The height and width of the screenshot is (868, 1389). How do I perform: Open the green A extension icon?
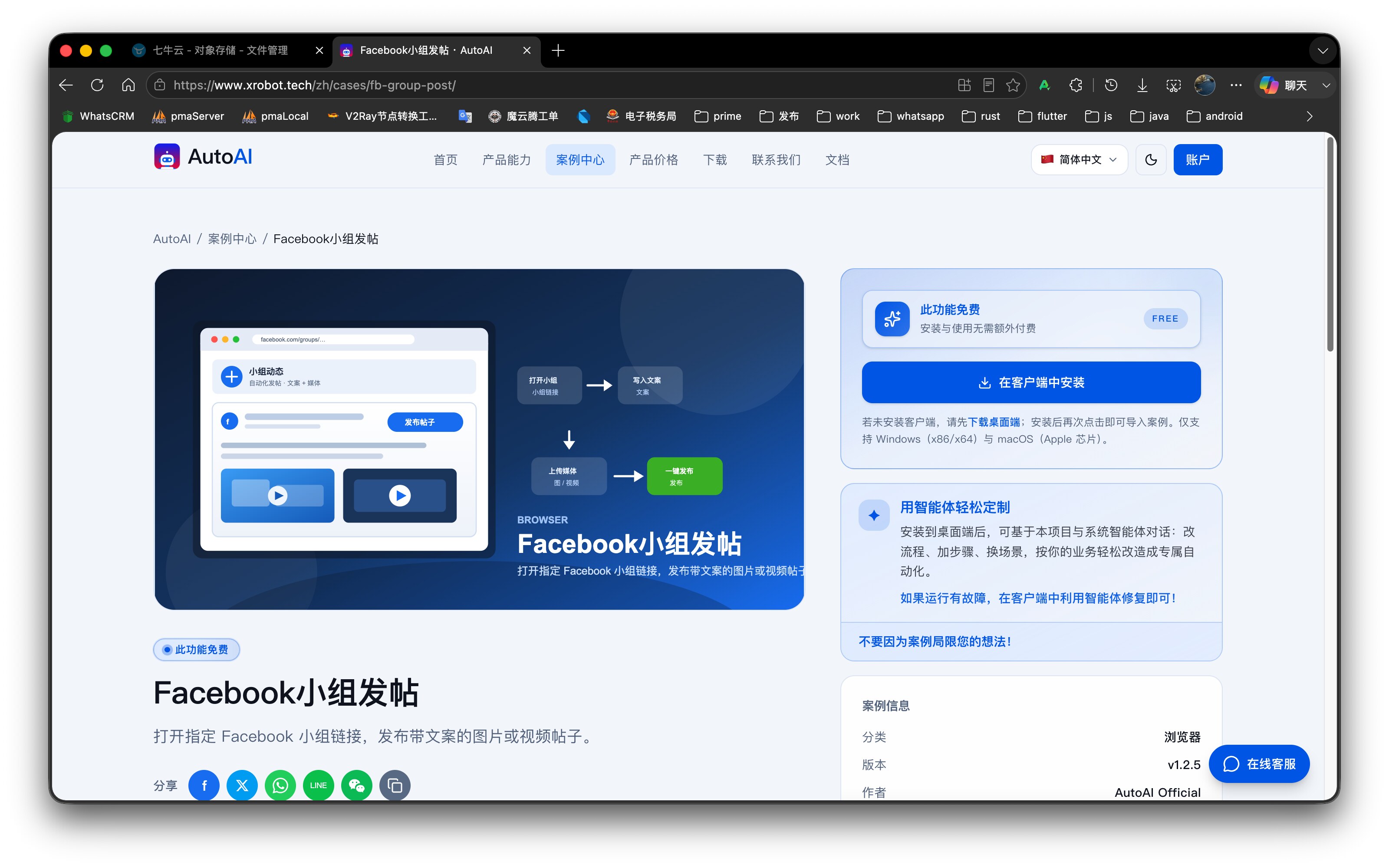pyautogui.click(x=1045, y=85)
